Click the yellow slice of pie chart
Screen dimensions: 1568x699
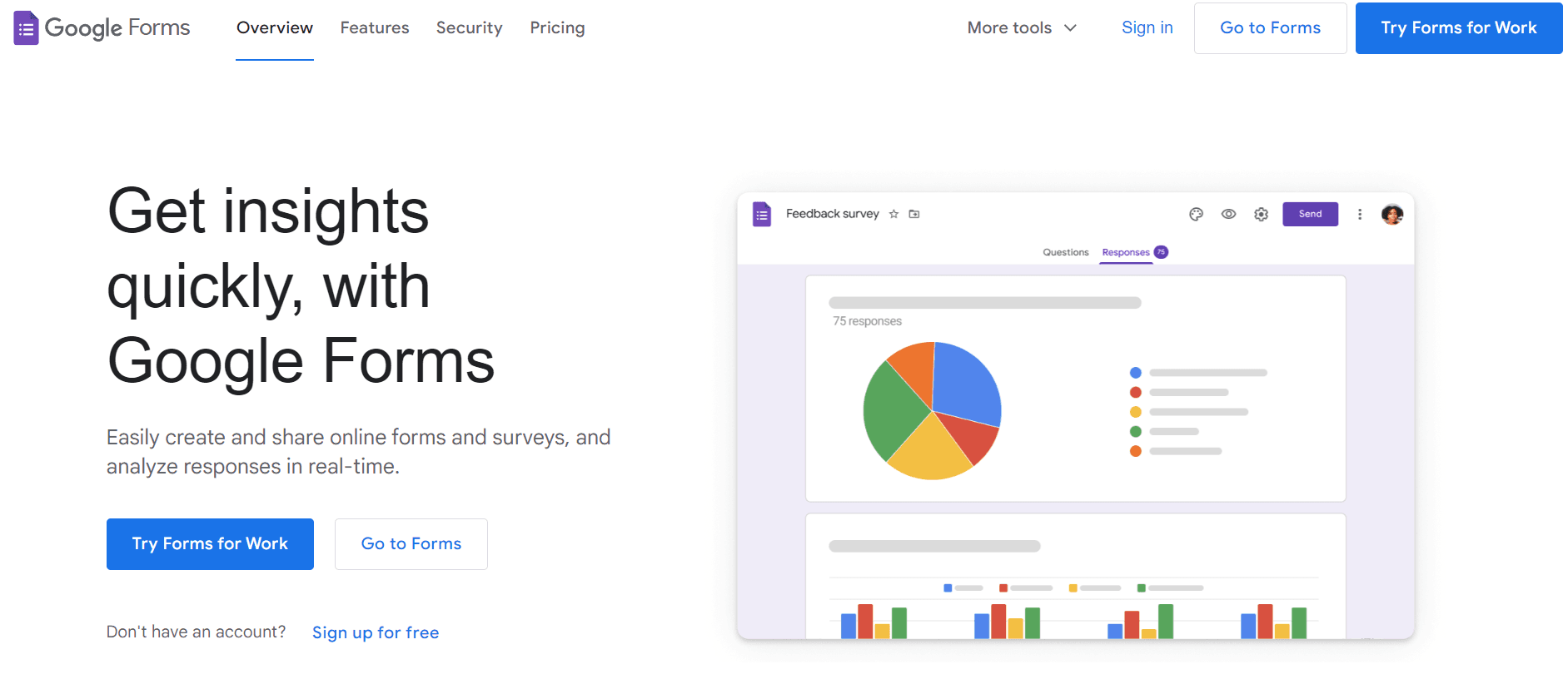(x=928, y=451)
